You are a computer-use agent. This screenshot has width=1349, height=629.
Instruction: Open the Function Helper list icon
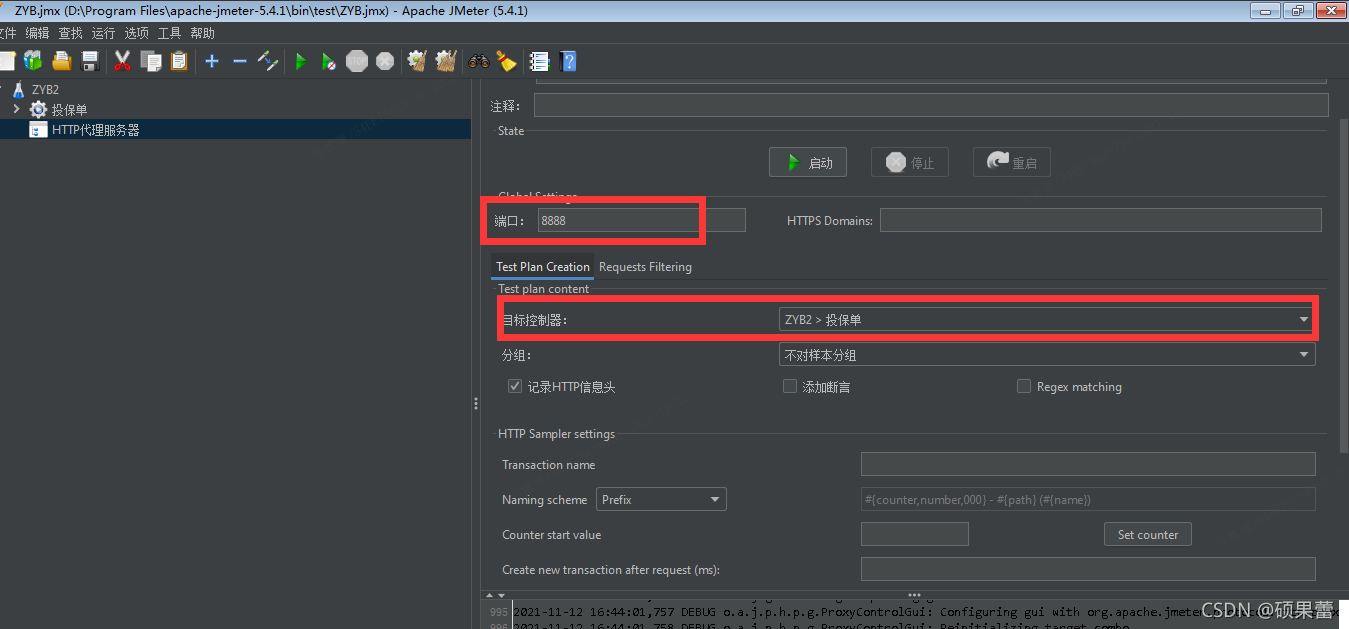click(x=540, y=61)
